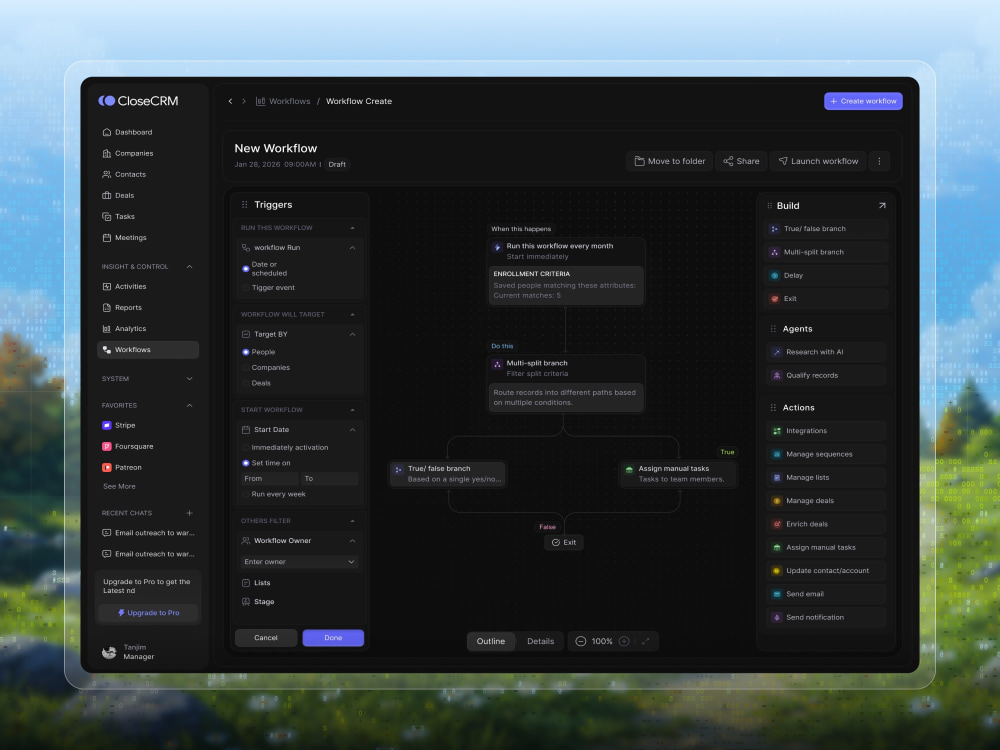Open first Email outreach chat
This screenshot has width=1000, height=750.
149,533
